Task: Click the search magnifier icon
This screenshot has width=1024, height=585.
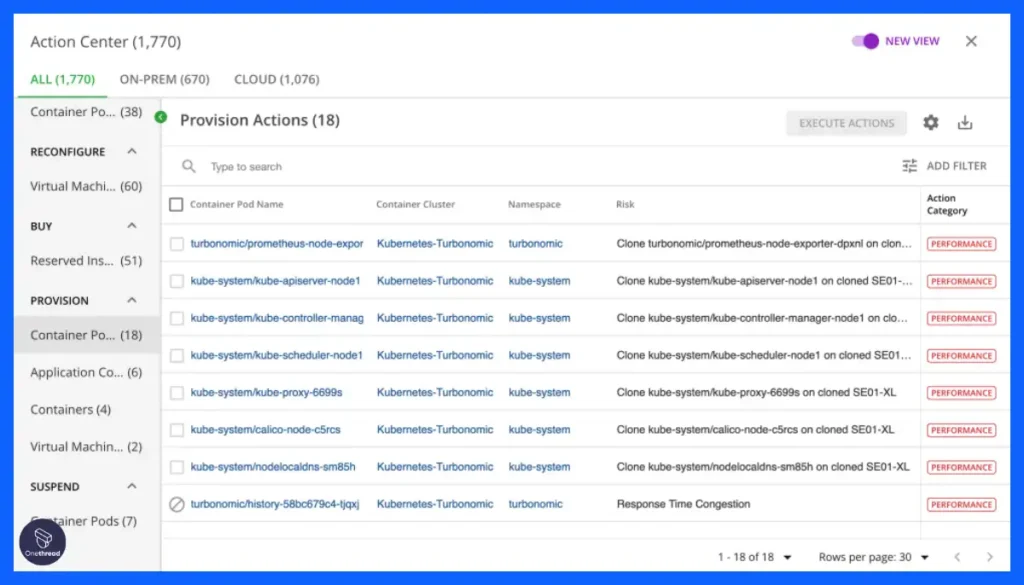Action: pyautogui.click(x=189, y=166)
